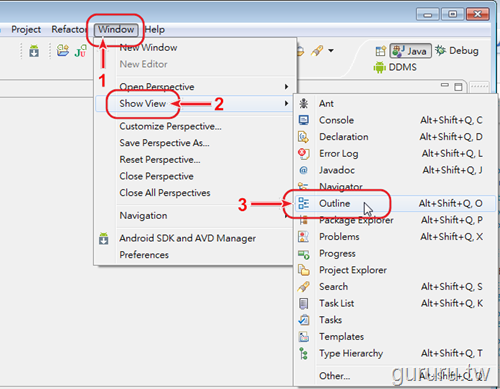Click the window maximize button

pos(452,14)
